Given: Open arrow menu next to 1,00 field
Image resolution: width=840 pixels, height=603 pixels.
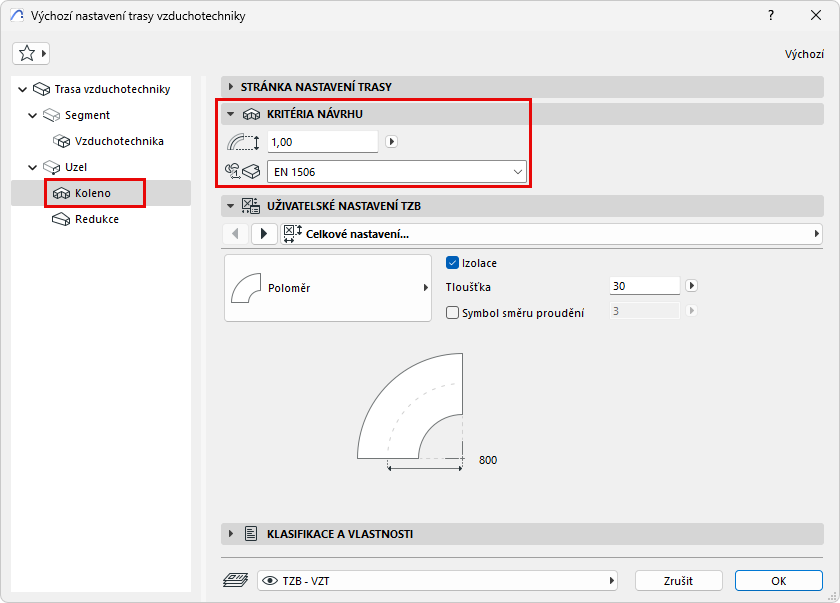Looking at the screenshot, I should tap(392, 142).
